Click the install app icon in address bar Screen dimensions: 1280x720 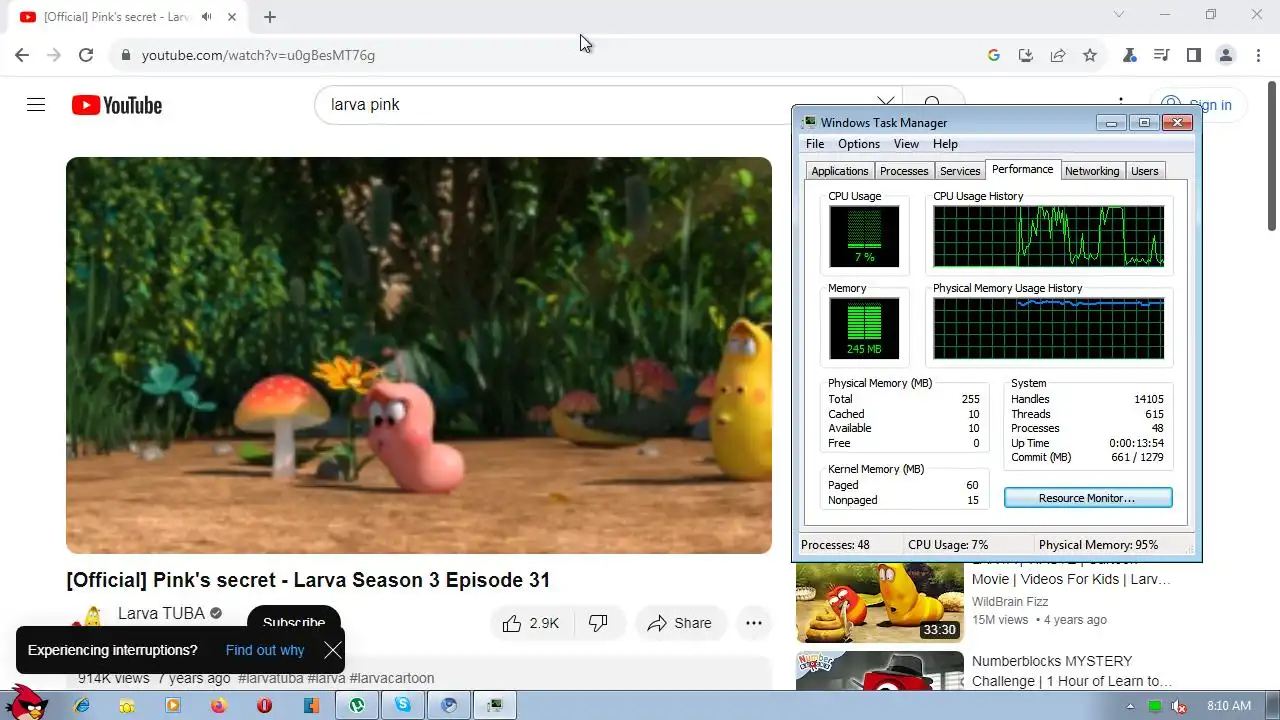point(1026,55)
